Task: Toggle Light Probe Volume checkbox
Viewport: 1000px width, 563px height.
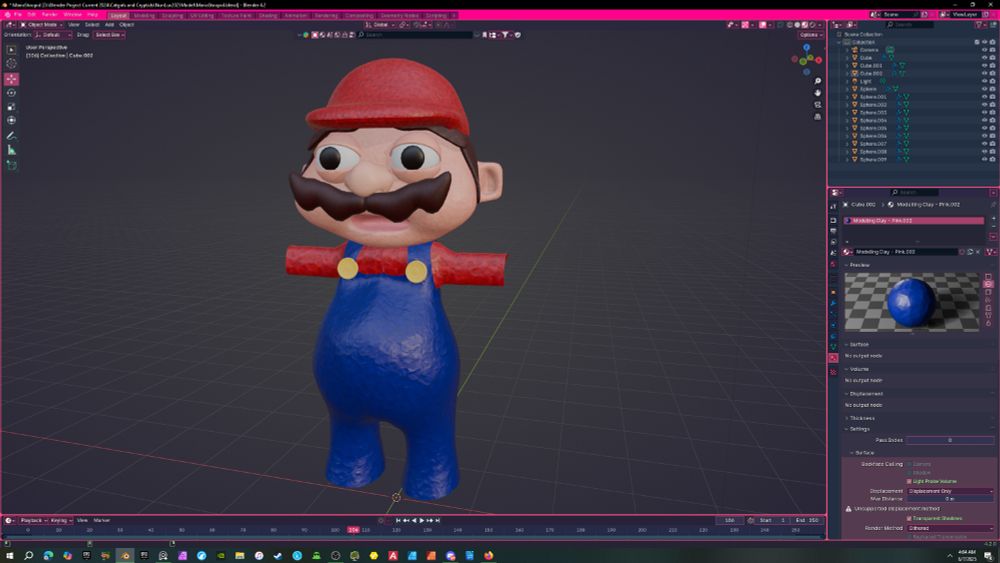Action: (909, 481)
